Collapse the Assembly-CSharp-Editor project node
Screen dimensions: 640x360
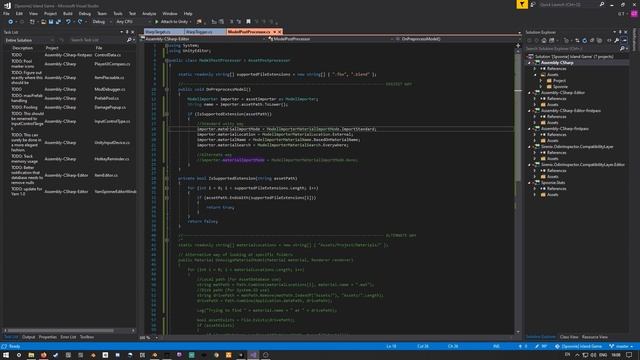529,93
